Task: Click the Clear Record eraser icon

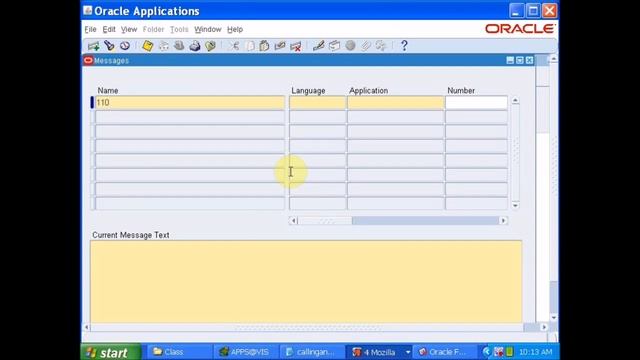Action: (x=280, y=46)
